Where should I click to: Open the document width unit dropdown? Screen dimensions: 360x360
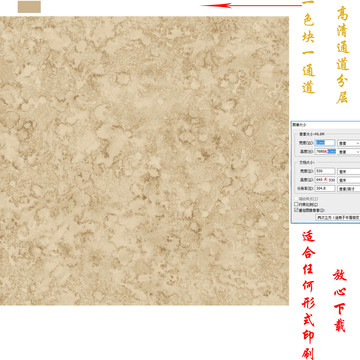349,171
